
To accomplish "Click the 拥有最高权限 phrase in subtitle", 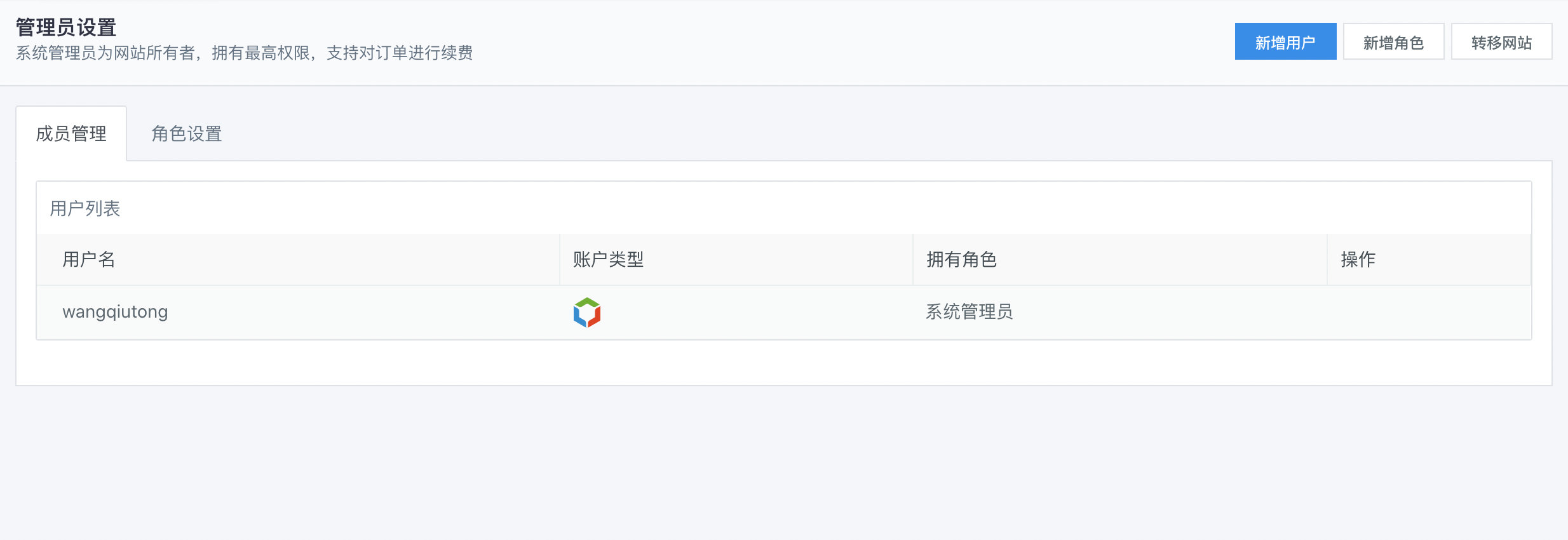I will [x=260, y=53].
